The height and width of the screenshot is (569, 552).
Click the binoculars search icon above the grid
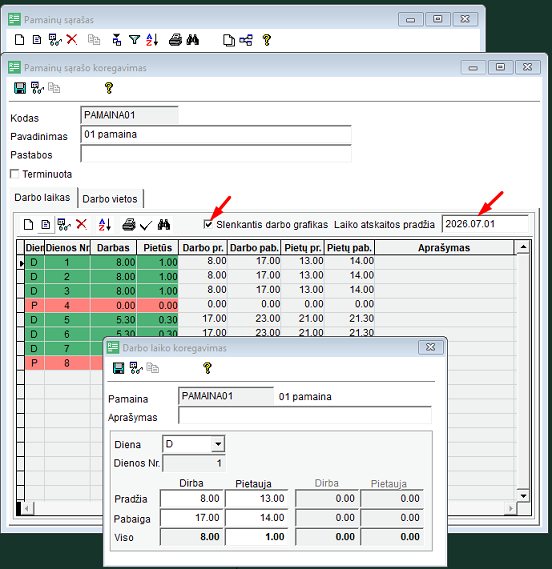click(164, 225)
